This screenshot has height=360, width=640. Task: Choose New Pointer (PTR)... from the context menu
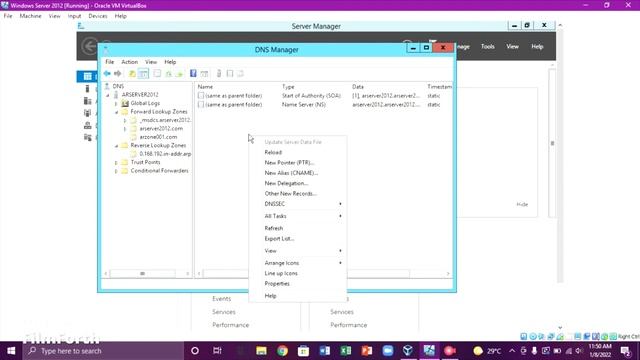tap(298, 162)
